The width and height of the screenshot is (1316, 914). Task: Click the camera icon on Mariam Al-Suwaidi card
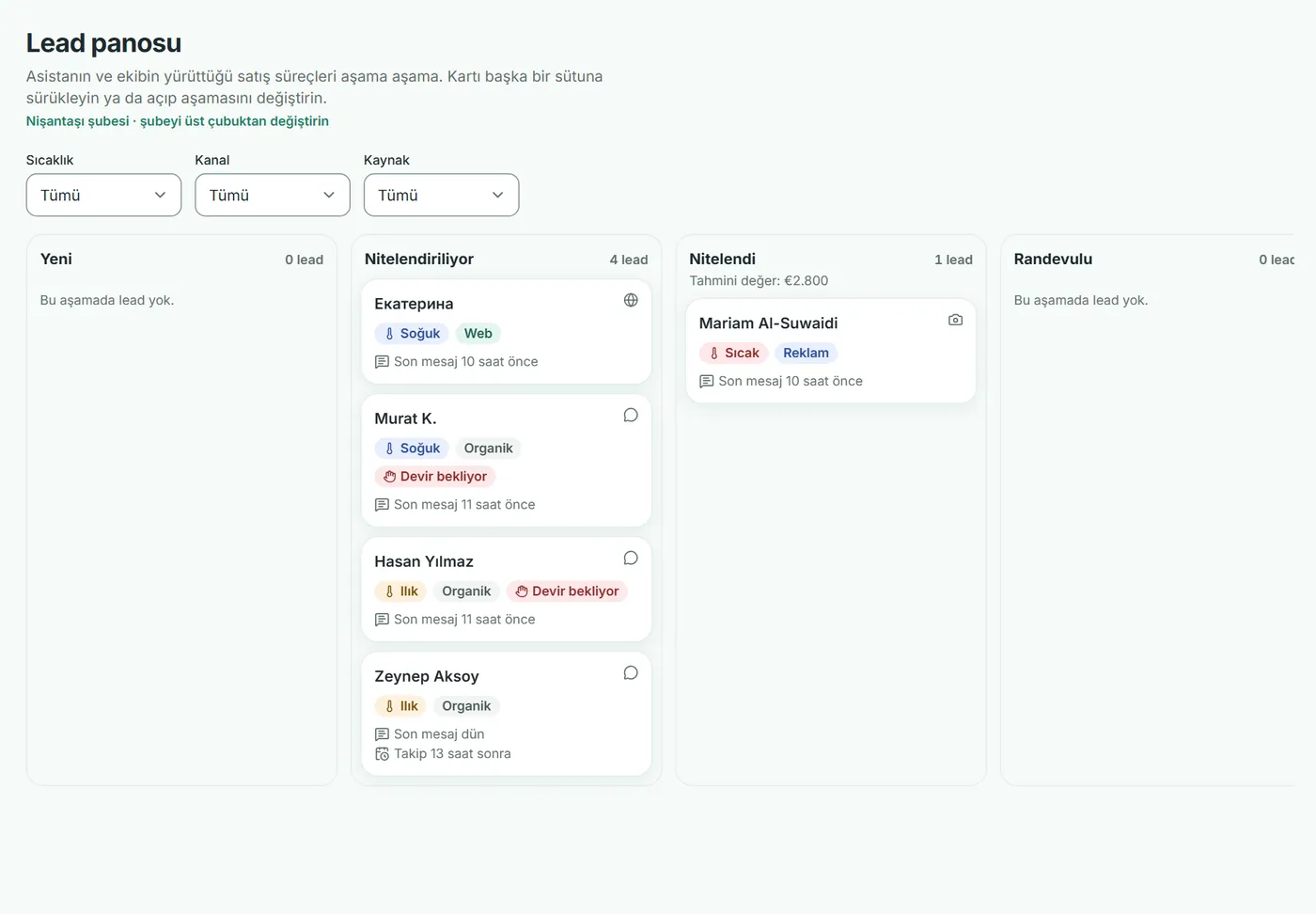coord(955,320)
